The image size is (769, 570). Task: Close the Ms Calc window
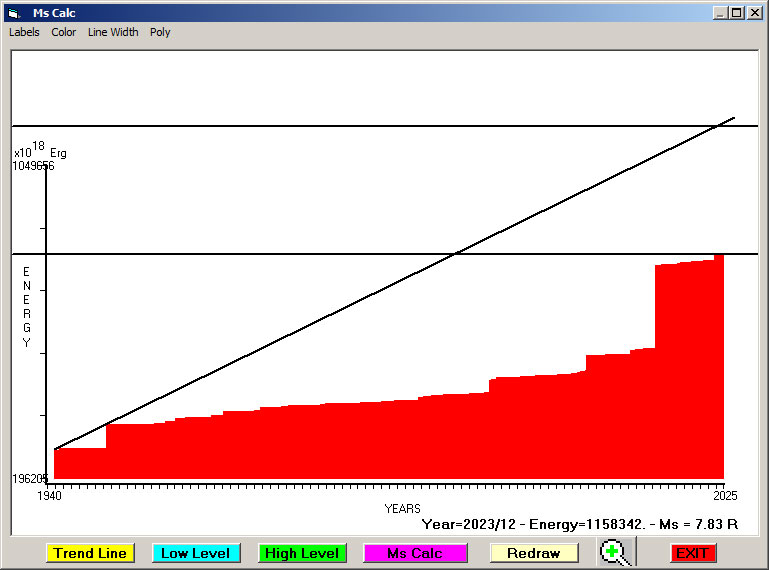click(x=754, y=13)
